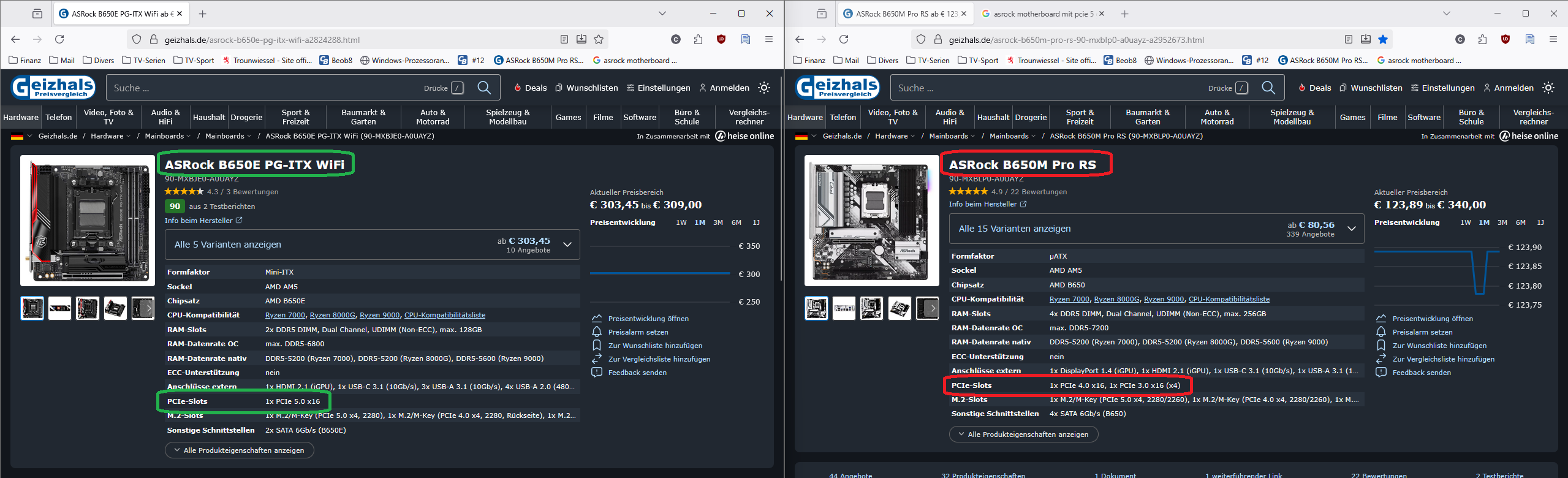This screenshot has width=1568, height=478.
Task: Toggle dark mode sun icon in right page
Action: point(1548,88)
